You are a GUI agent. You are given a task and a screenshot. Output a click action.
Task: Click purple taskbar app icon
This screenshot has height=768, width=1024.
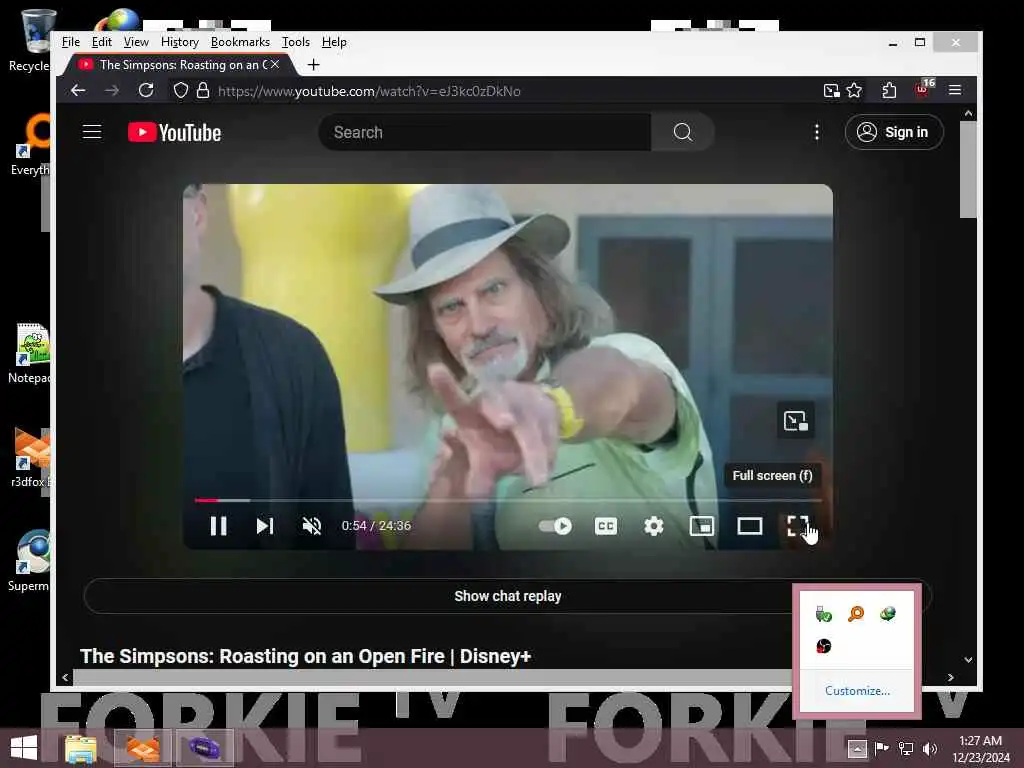click(x=203, y=748)
